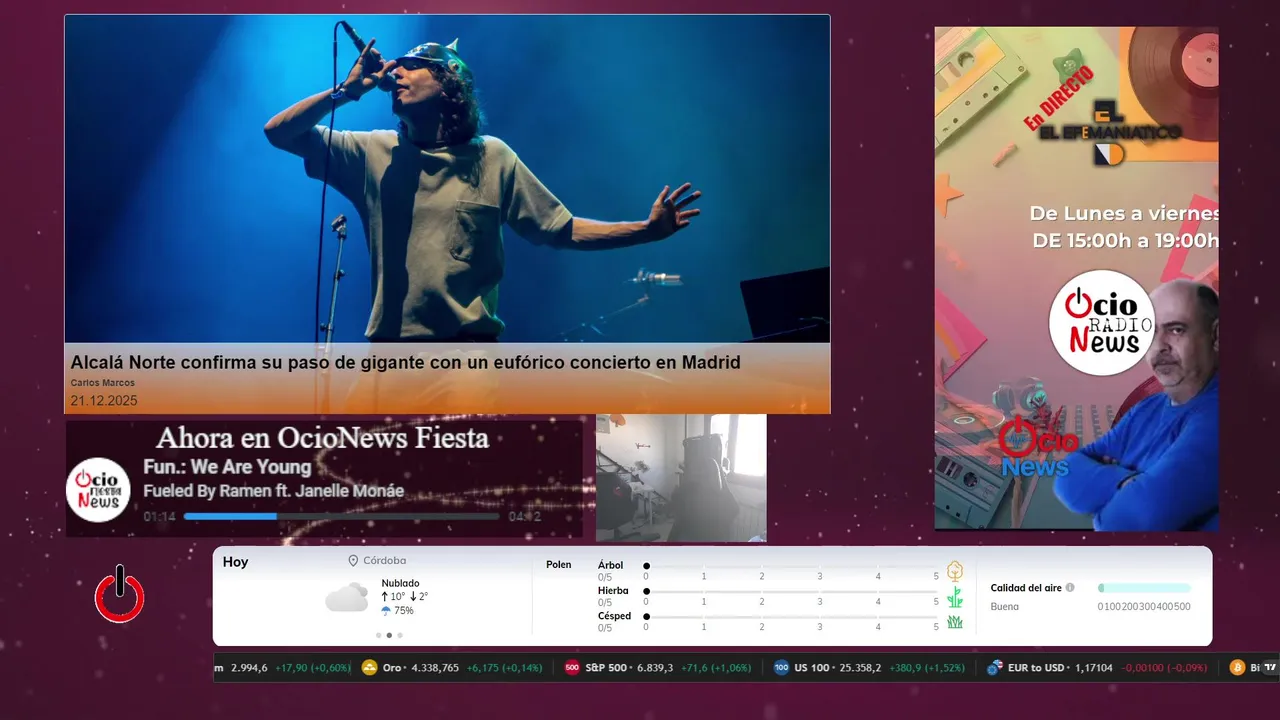Click author name Carlos Marcos
Viewport: 1280px width, 720px height.
coord(102,383)
